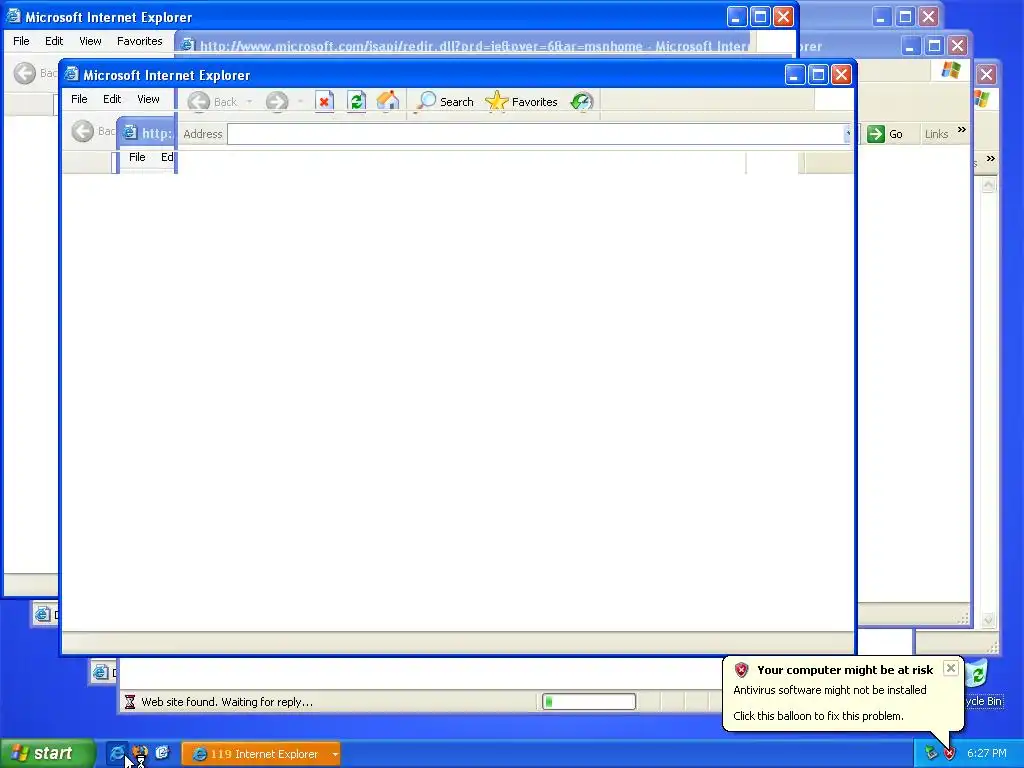The image size is (1024, 768).
Task: Click the second Quick Launch icon on the taskbar
Action: [x=140, y=753]
